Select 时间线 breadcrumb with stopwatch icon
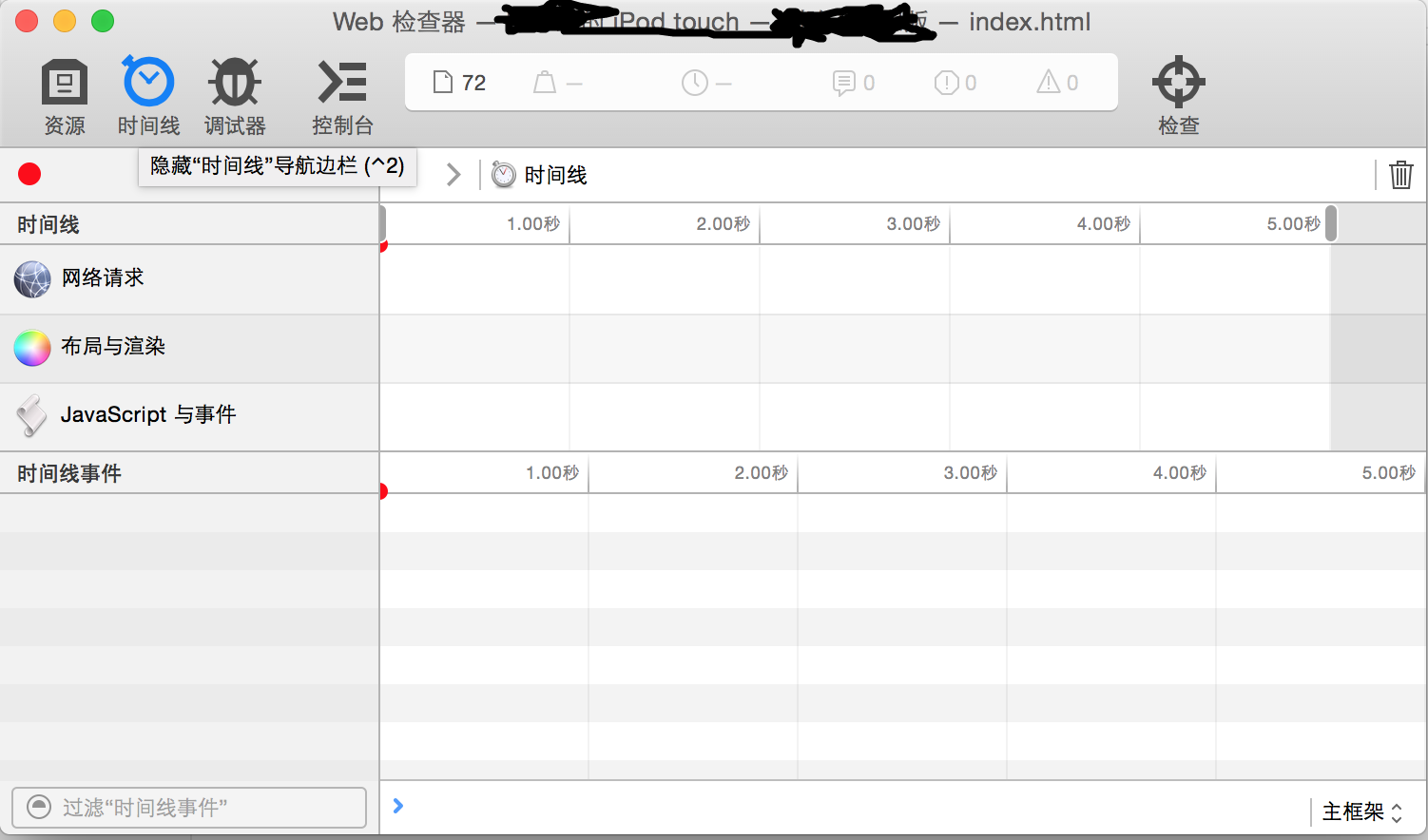The width and height of the screenshot is (1428, 840). tap(539, 175)
